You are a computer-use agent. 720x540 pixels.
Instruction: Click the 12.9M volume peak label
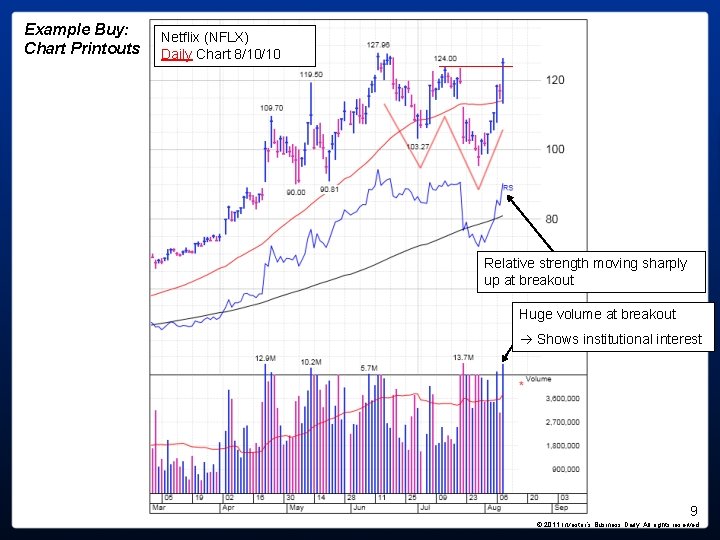click(x=265, y=359)
